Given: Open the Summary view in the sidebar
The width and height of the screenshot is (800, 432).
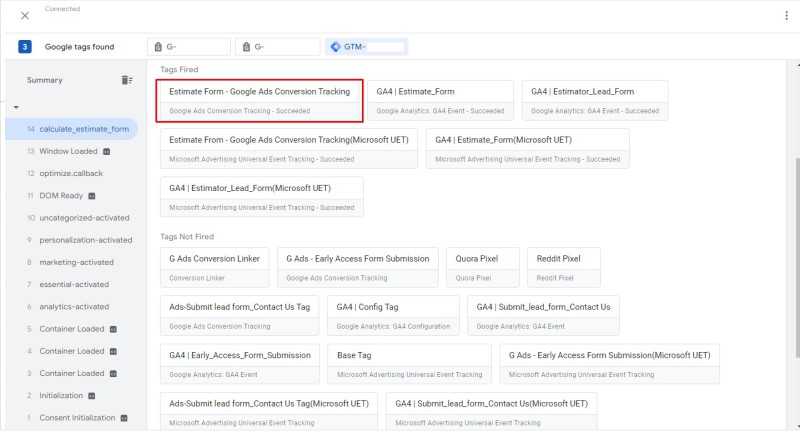Looking at the screenshot, I should point(45,80).
